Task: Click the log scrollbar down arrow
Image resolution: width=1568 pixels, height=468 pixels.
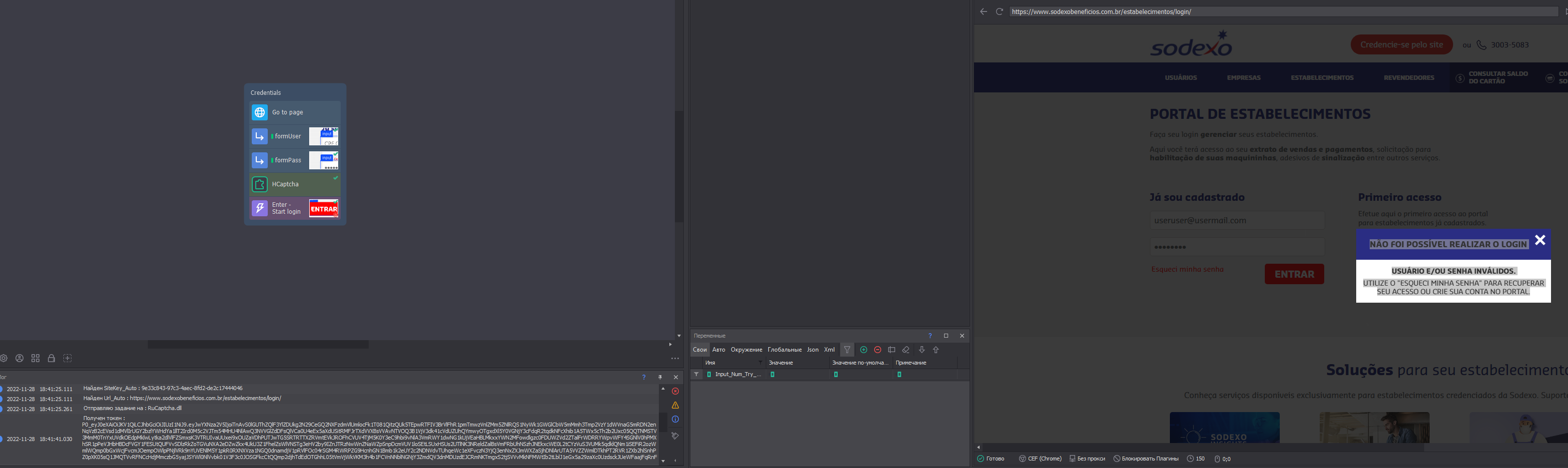Action: click(x=663, y=462)
